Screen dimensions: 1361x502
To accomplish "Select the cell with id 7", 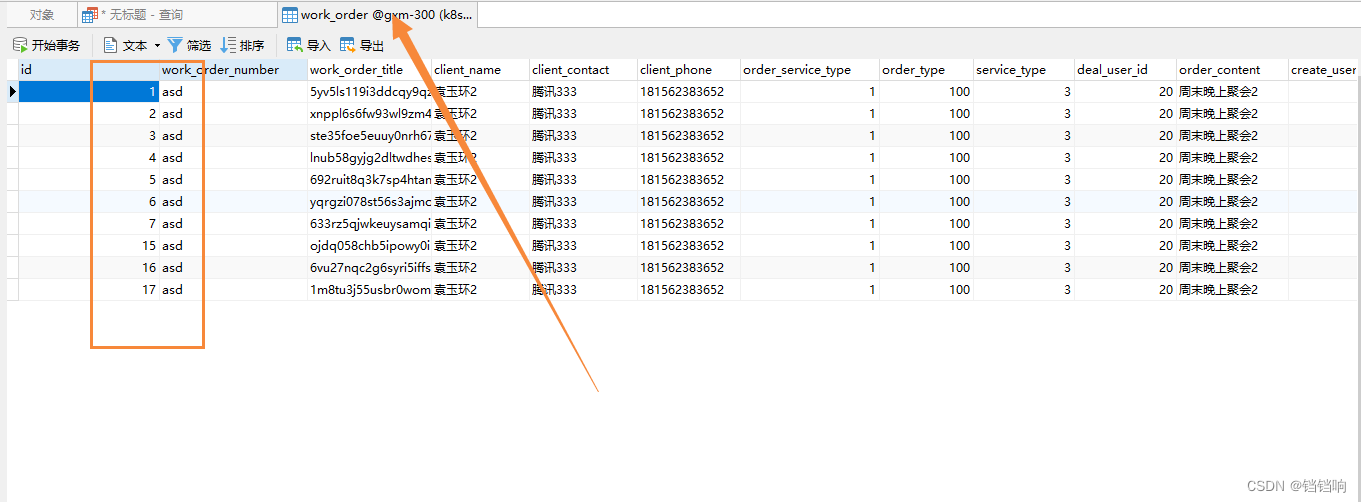I will (89, 223).
